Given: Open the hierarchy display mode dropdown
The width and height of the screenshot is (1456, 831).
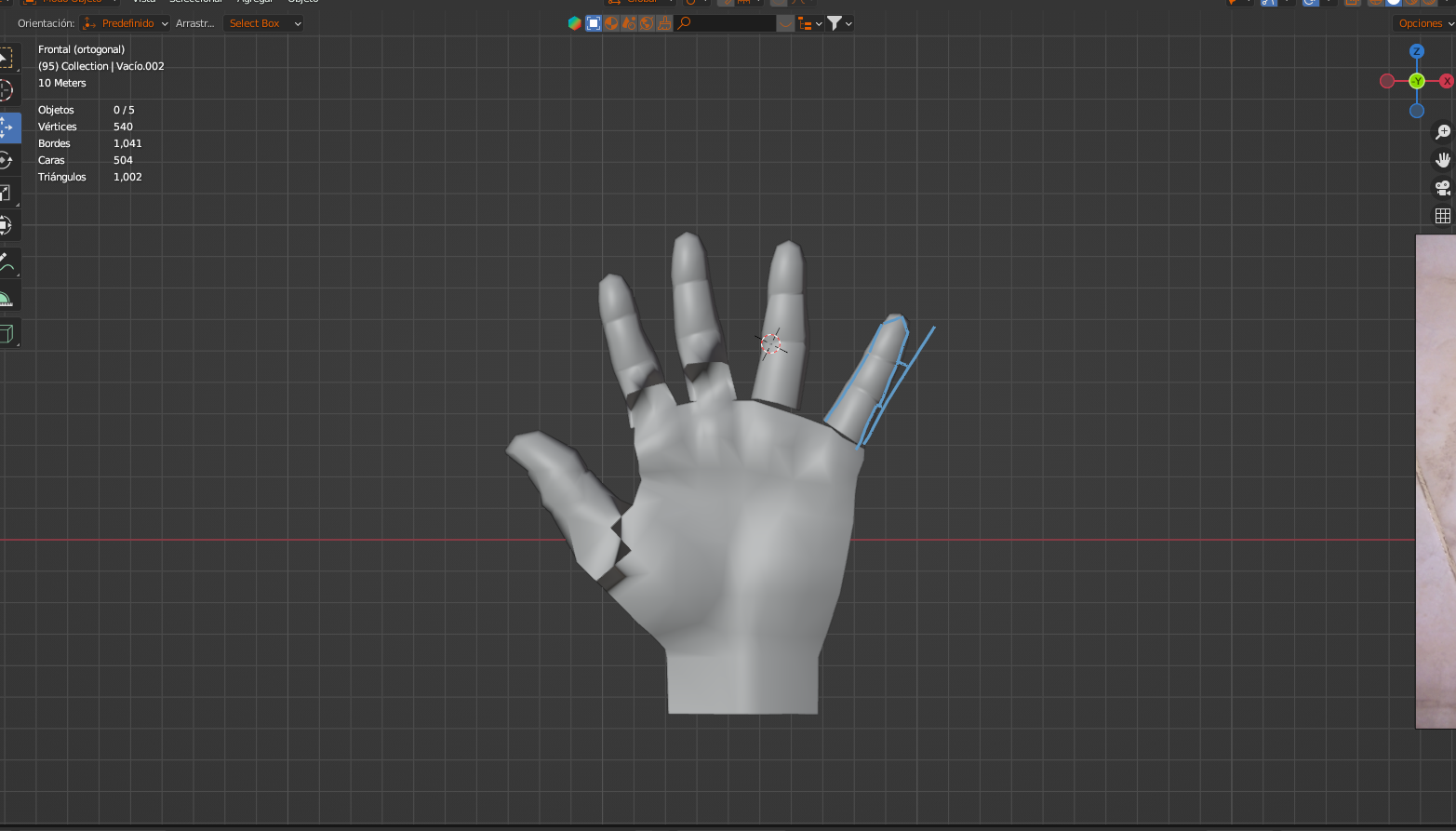Looking at the screenshot, I should pyautogui.click(x=810, y=23).
